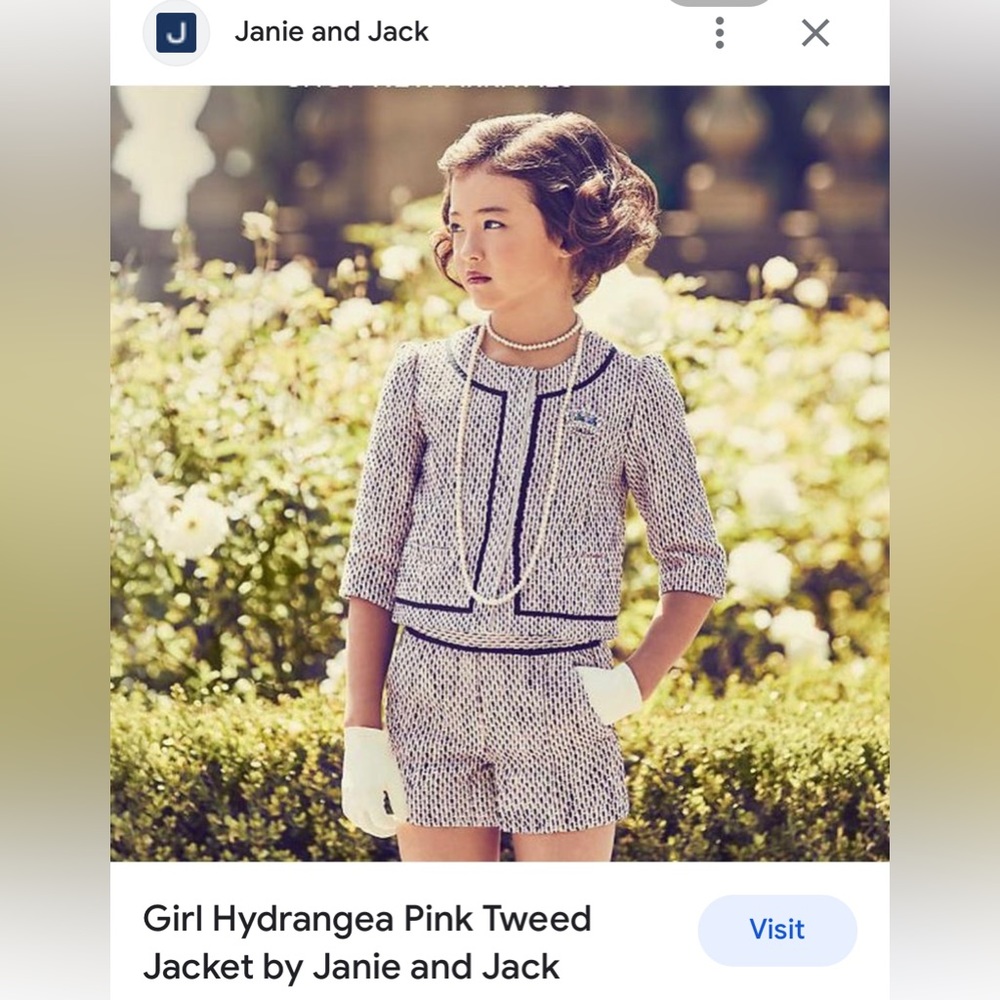Click the Janie and Jack logo icon
This screenshot has height=1000, width=1000.
tap(176, 33)
